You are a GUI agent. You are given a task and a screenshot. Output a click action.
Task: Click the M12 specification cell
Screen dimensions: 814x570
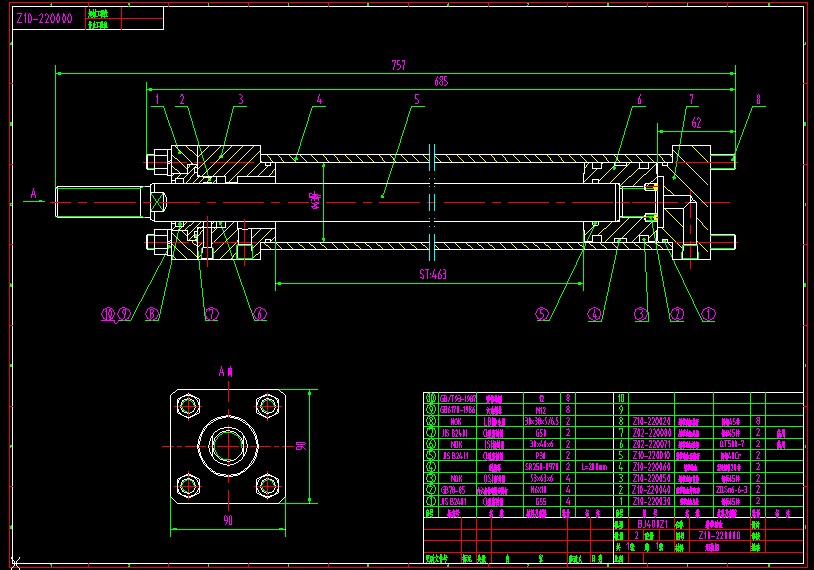click(x=541, y=410)
